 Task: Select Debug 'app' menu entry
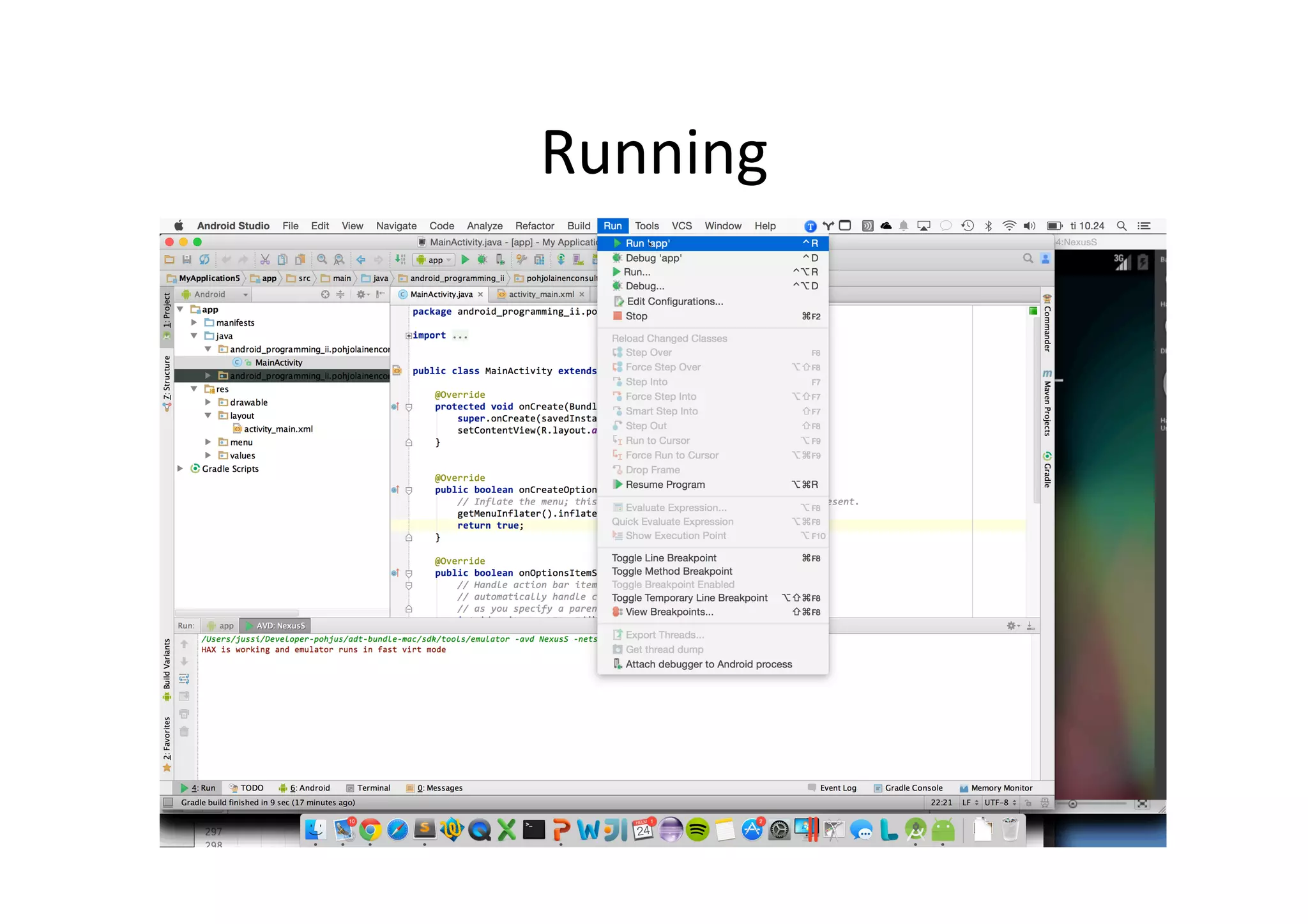pos(713,258)
